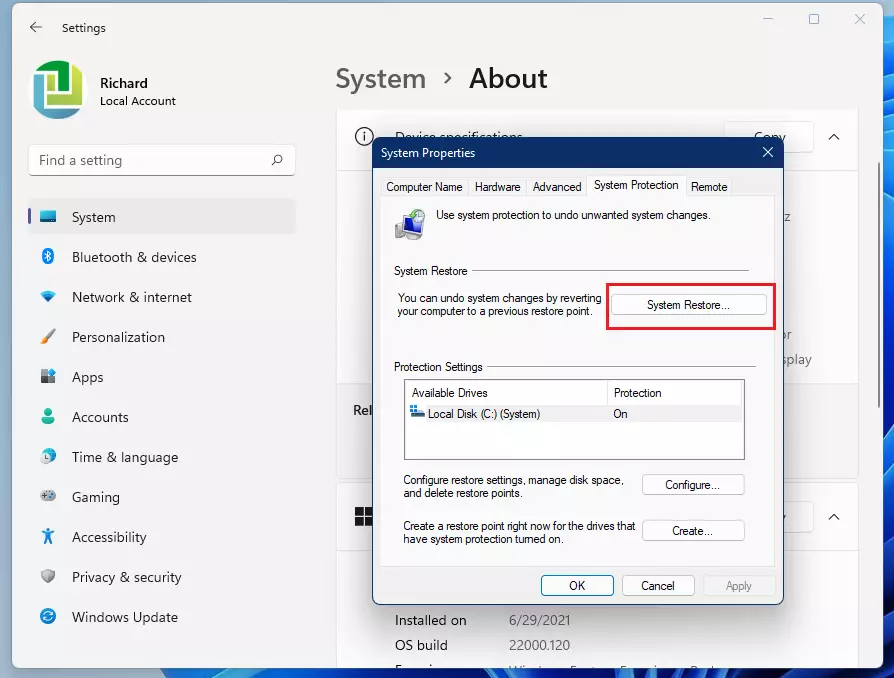Confirm with the OK button
Viewport: 894px width, 678px height.
click(x=577, y=586)
